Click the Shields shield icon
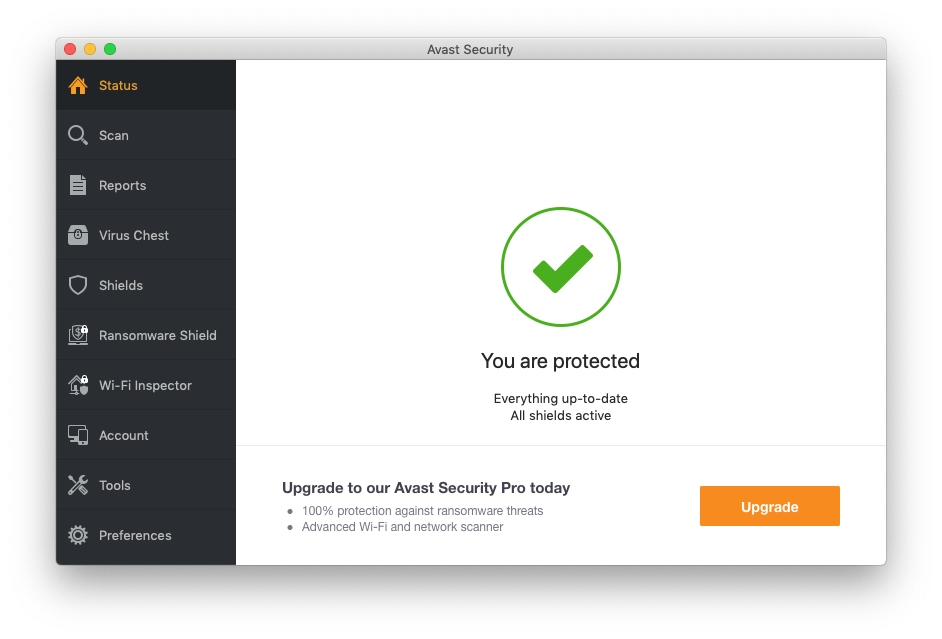Image resolution: width=942 pixels, height=639 pixels. click(x=78, y=285)
